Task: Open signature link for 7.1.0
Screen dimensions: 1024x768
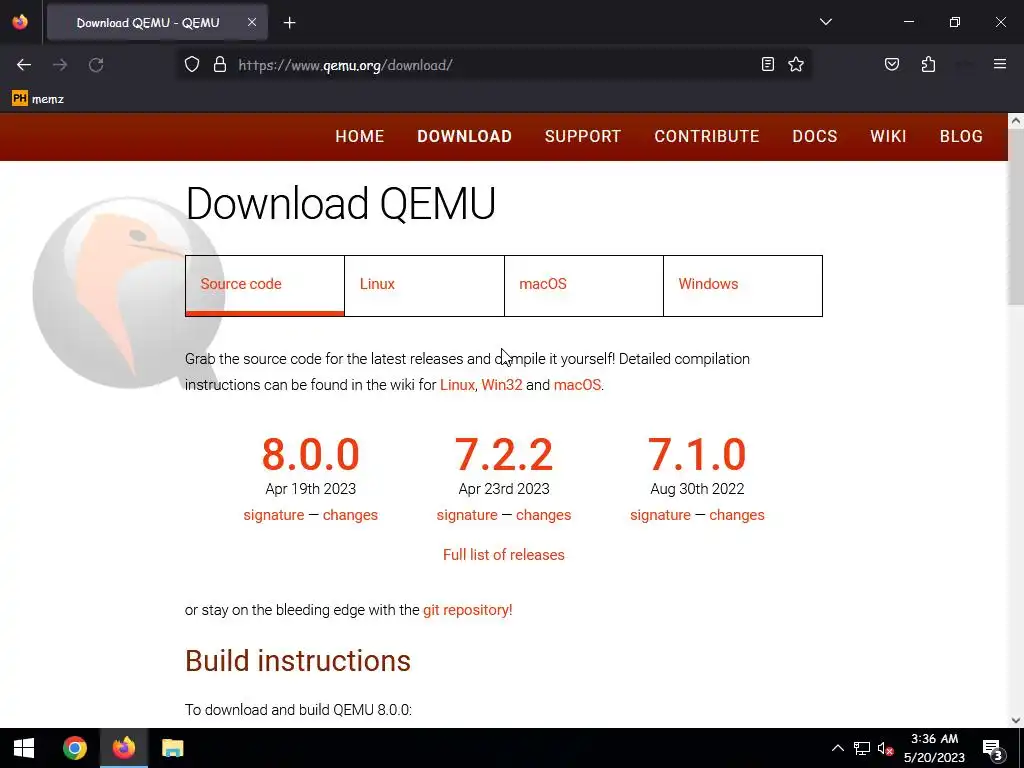Action: click(660, 515)
